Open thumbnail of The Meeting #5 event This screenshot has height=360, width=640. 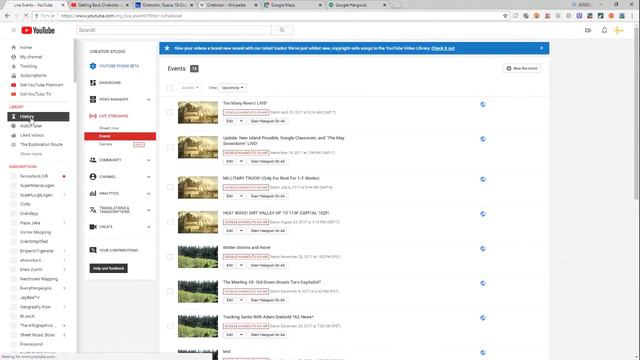(198, 291)
